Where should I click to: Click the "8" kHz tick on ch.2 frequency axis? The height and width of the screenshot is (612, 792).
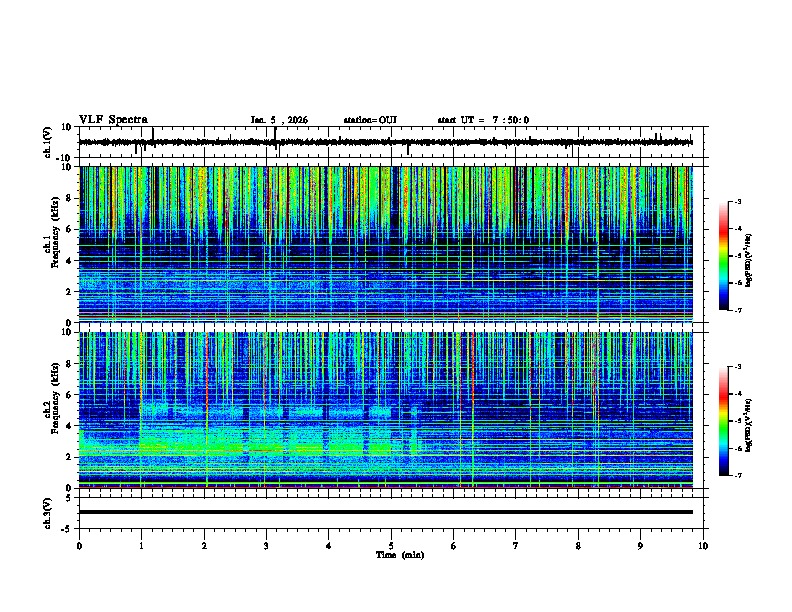click(69, 364)
